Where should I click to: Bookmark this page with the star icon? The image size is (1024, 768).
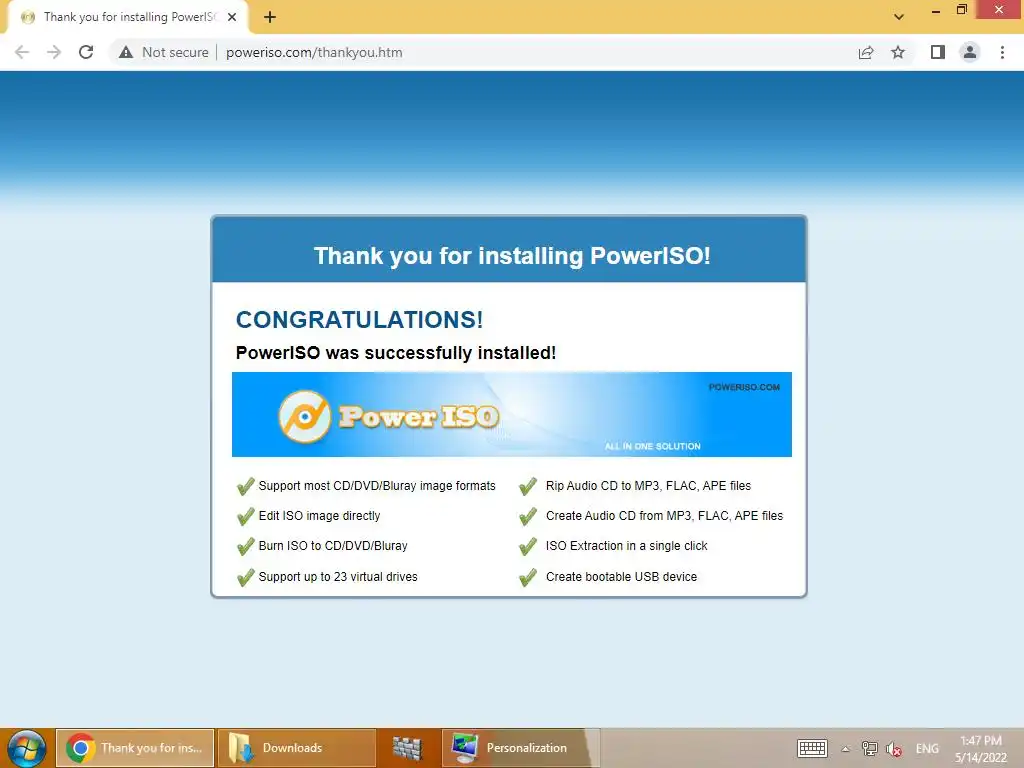898,52
